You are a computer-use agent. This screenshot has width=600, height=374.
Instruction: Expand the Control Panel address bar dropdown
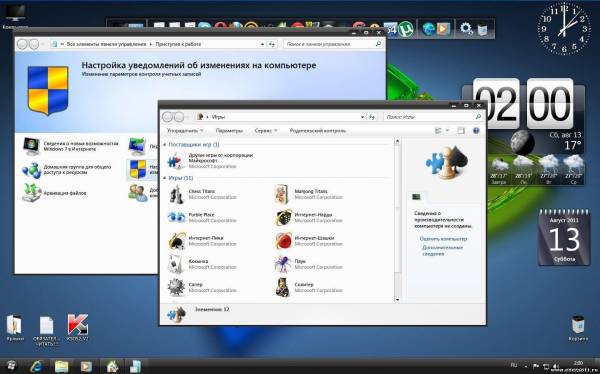click(262, 44)
